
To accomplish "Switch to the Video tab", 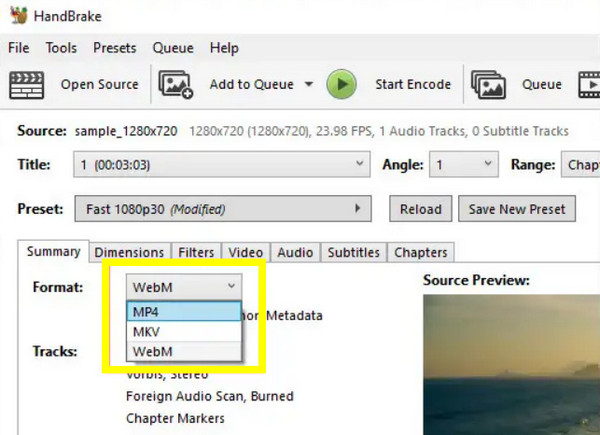I will (246, 253).
